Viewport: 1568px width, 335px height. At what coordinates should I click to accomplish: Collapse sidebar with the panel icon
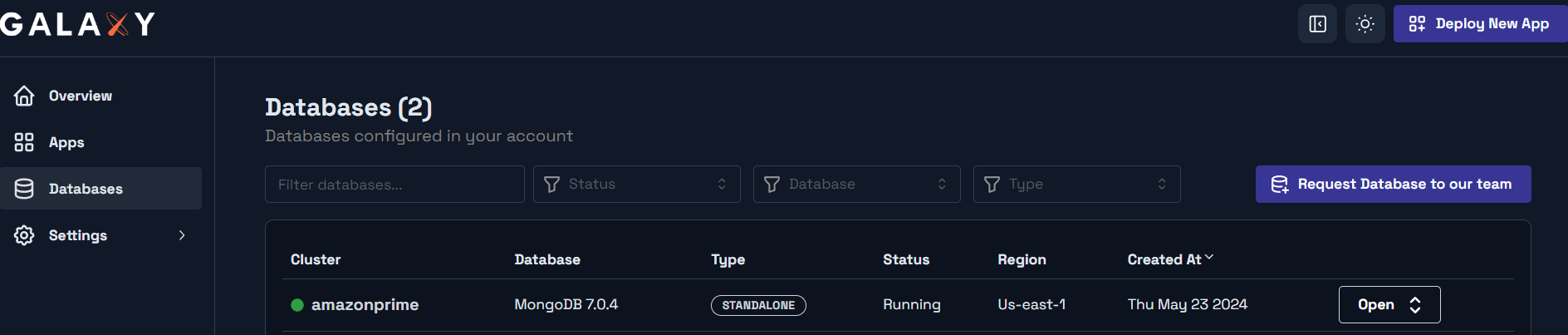click(1317, 24)
